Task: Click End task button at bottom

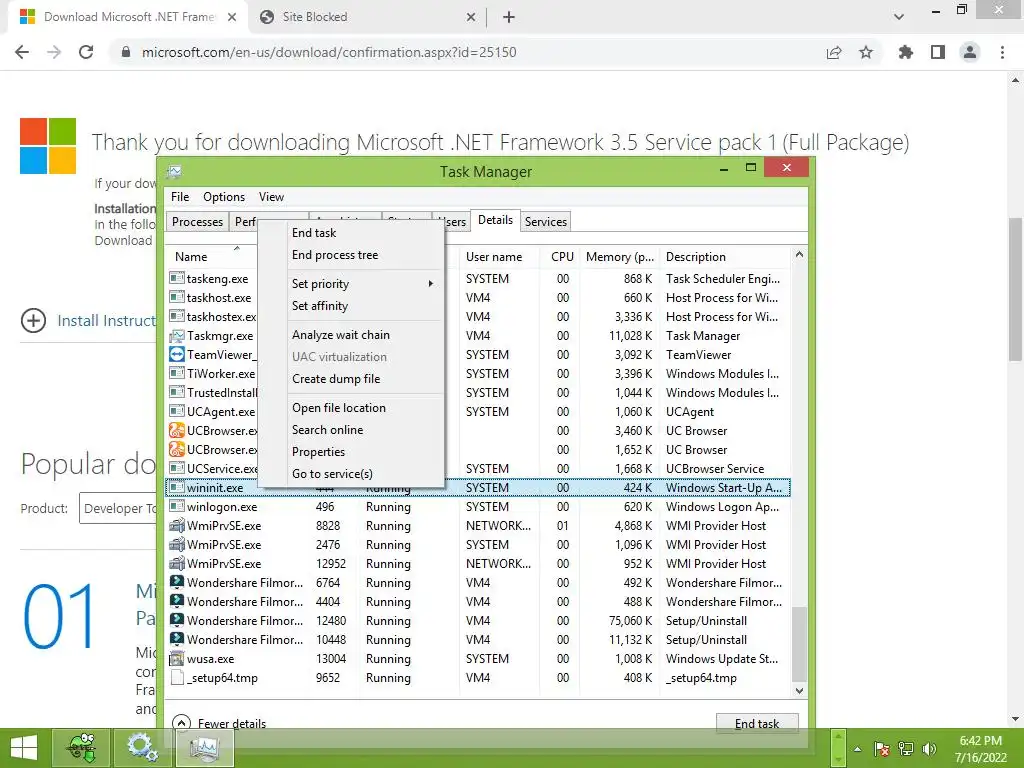Action: (757, 723)
